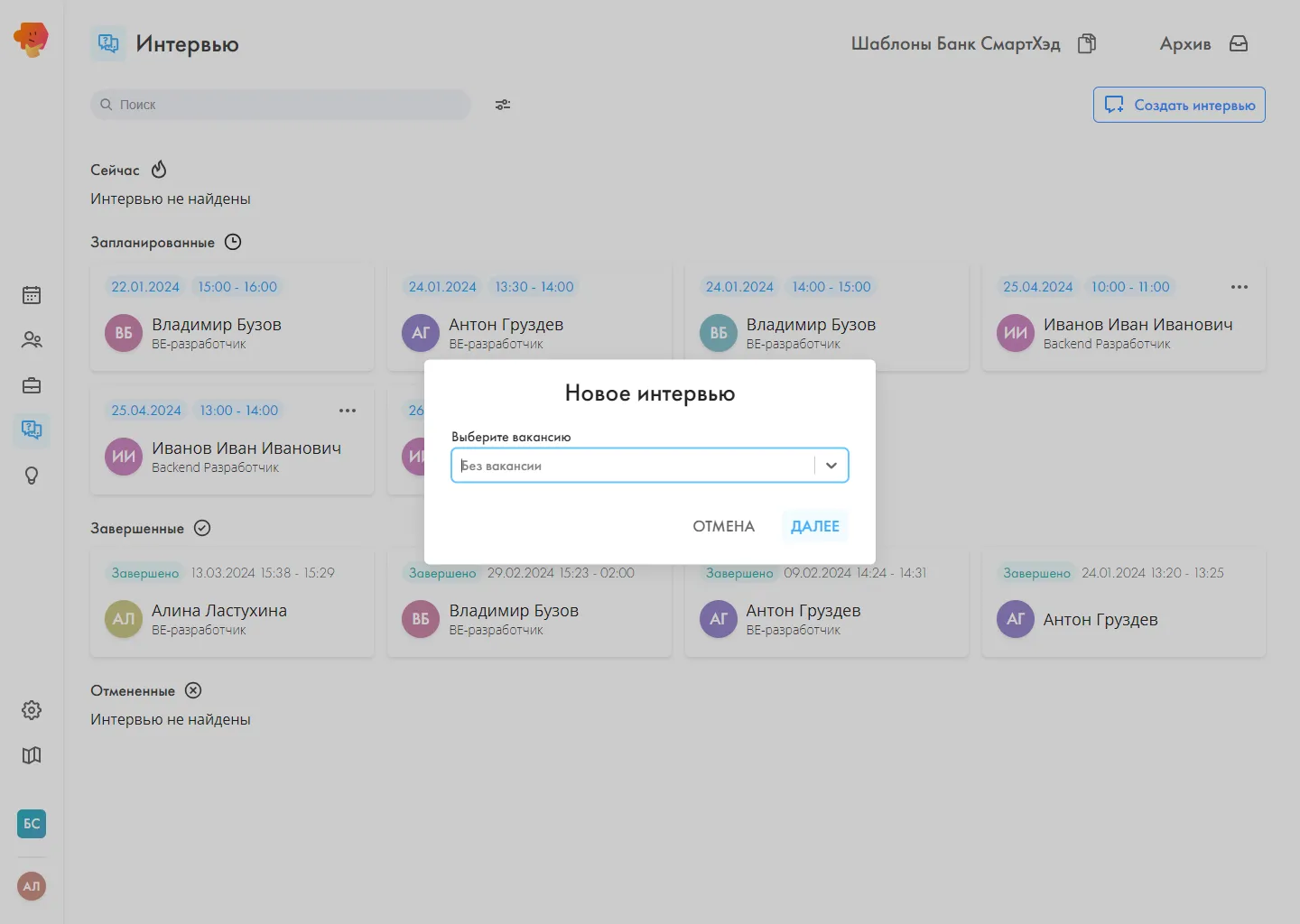Click АГ avatar on 24.01.2024 13:30 card
The image size is (1300, 924).
pyautogui.click(x=421, y=333)
